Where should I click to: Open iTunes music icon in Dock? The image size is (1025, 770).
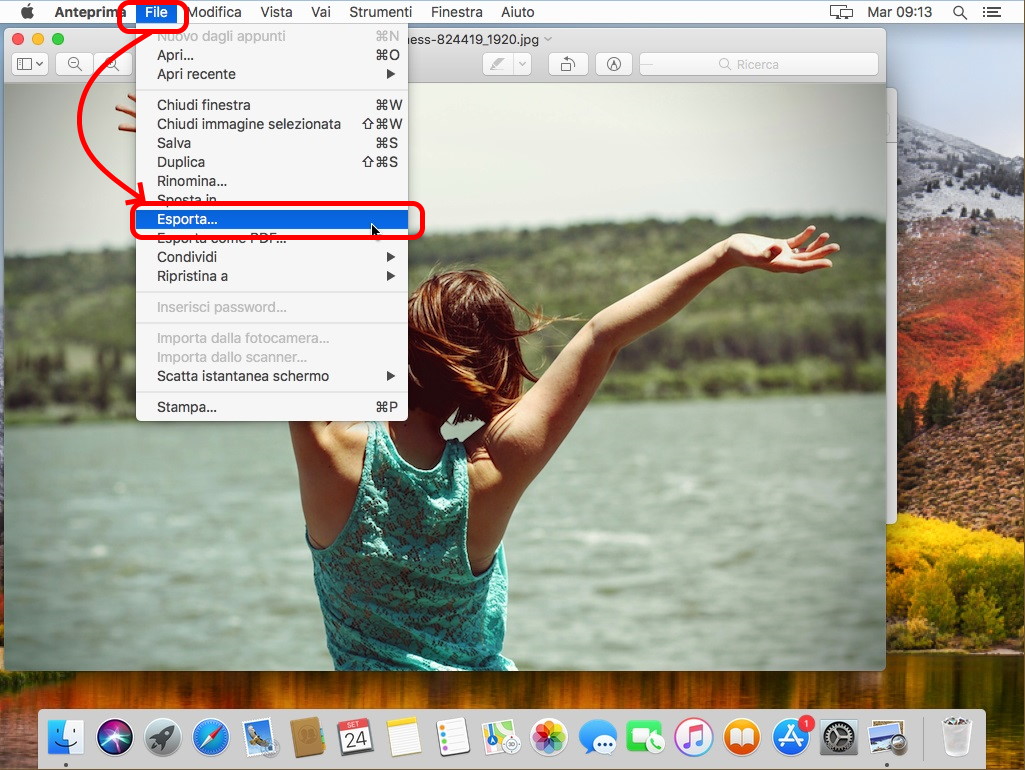pos(693,737)
